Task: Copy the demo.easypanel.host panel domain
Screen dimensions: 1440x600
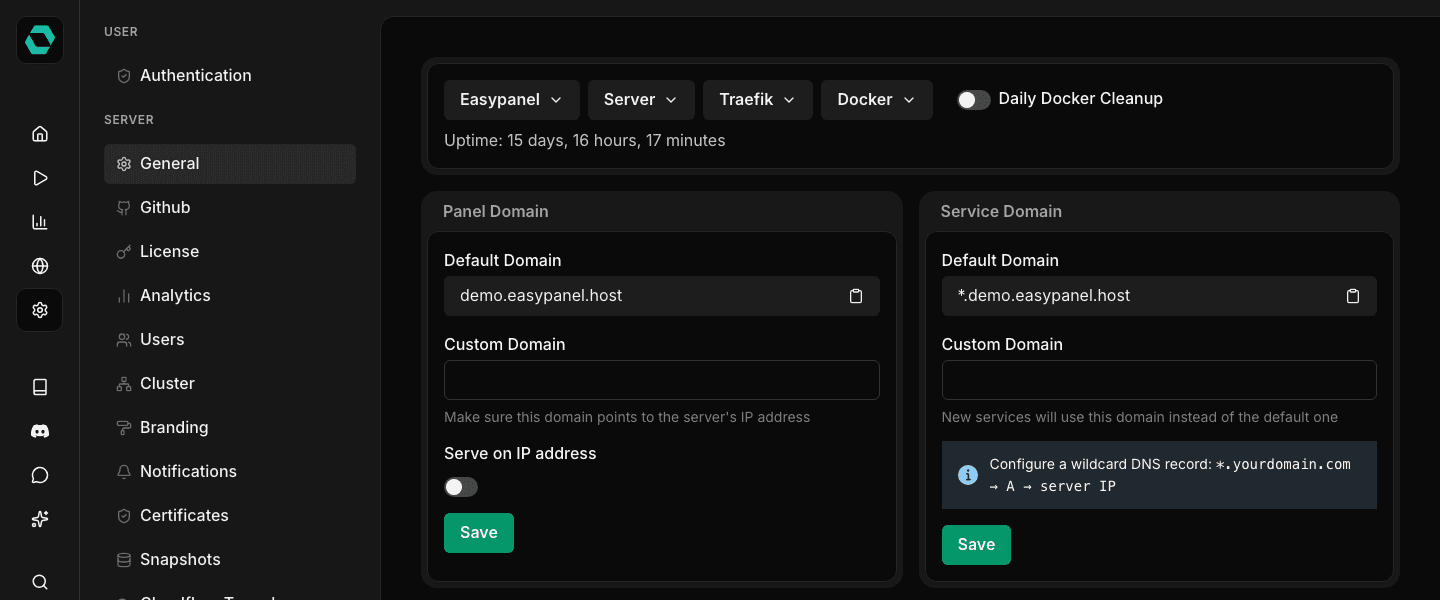Action: click(x=856, y=296)
